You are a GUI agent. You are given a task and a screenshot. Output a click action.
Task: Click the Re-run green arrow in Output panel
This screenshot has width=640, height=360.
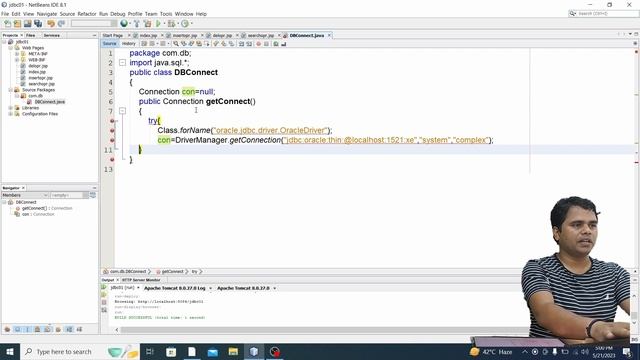point(104,287)
